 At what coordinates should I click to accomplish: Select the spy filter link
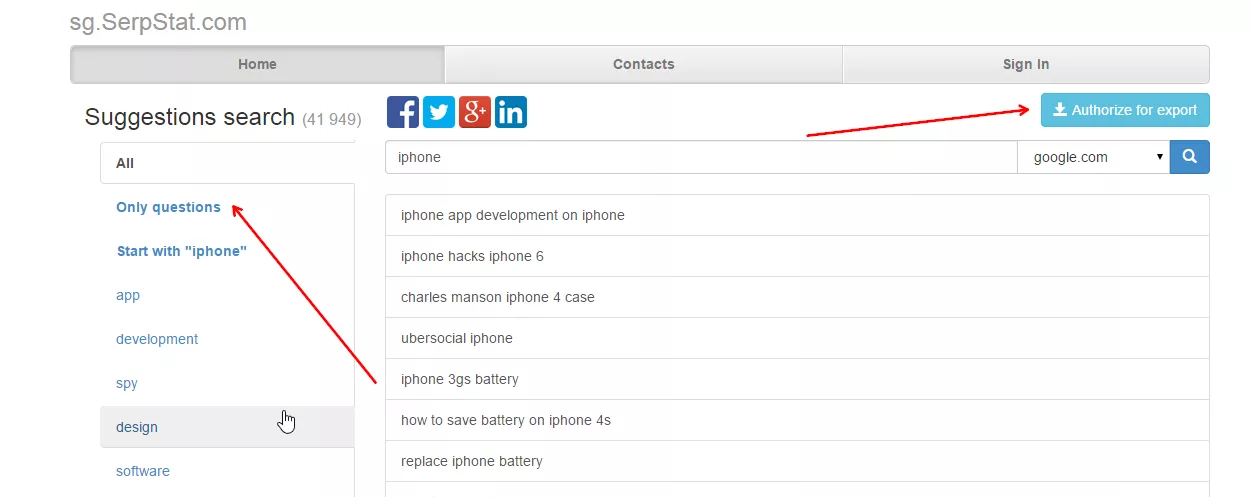point(127,383)
